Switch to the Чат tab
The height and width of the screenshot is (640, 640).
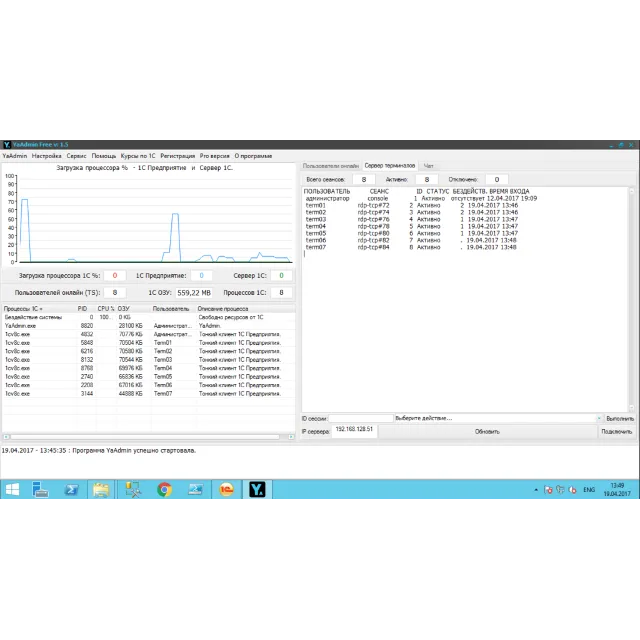coord(428,166)
